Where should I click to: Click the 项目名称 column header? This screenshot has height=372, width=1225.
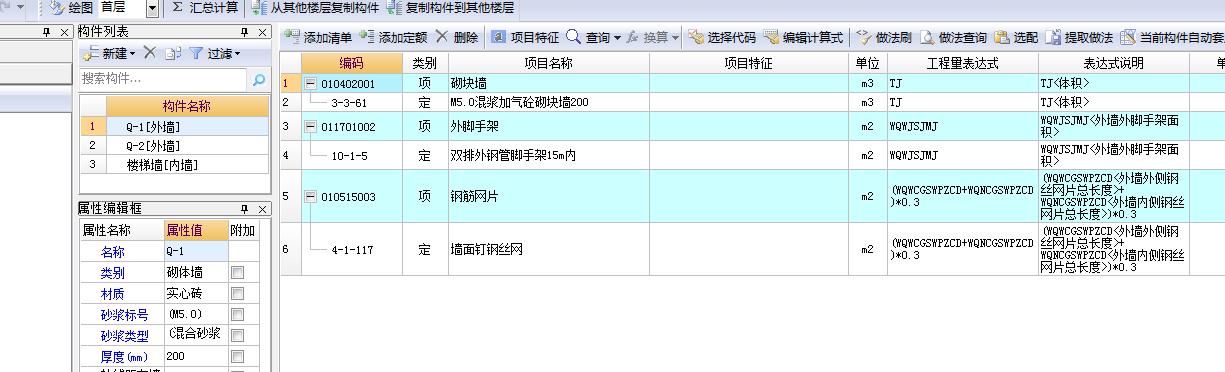549,62
